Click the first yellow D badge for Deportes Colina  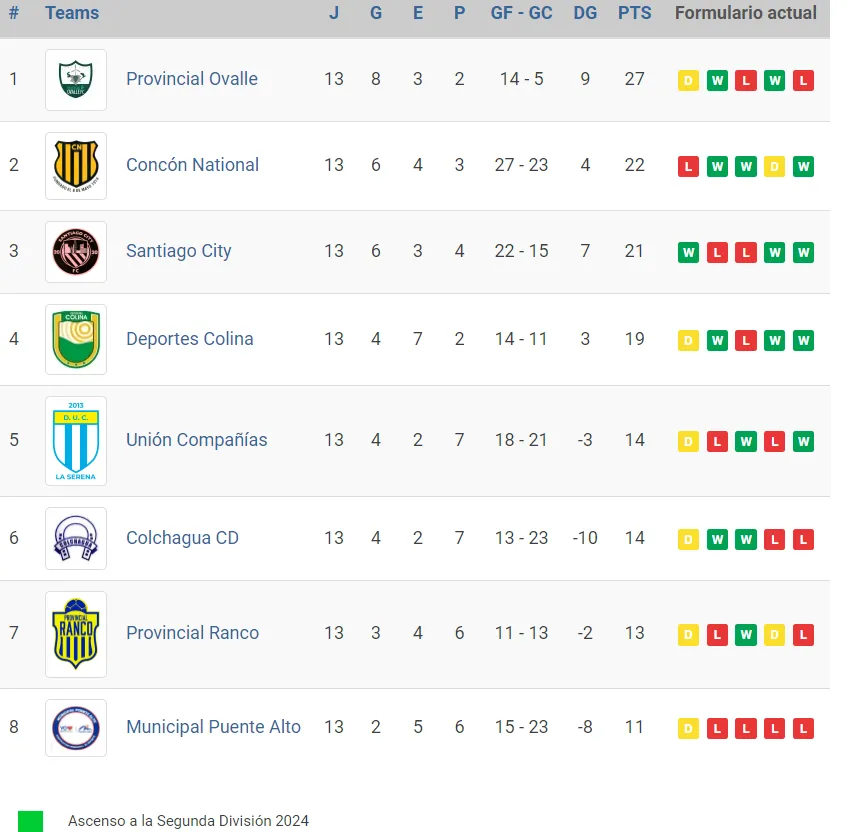[688, 340]
